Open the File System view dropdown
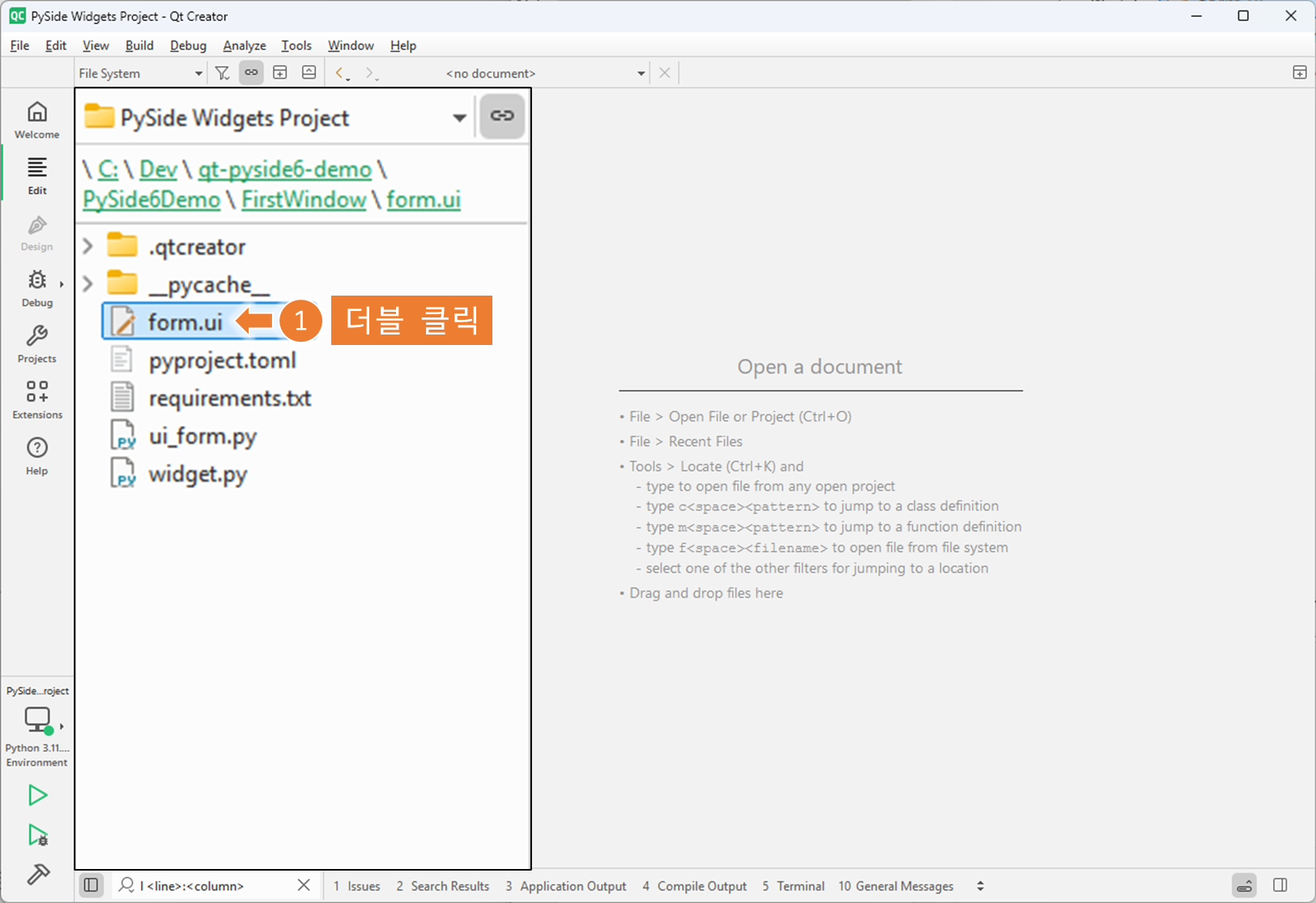 tap(140, 73)
